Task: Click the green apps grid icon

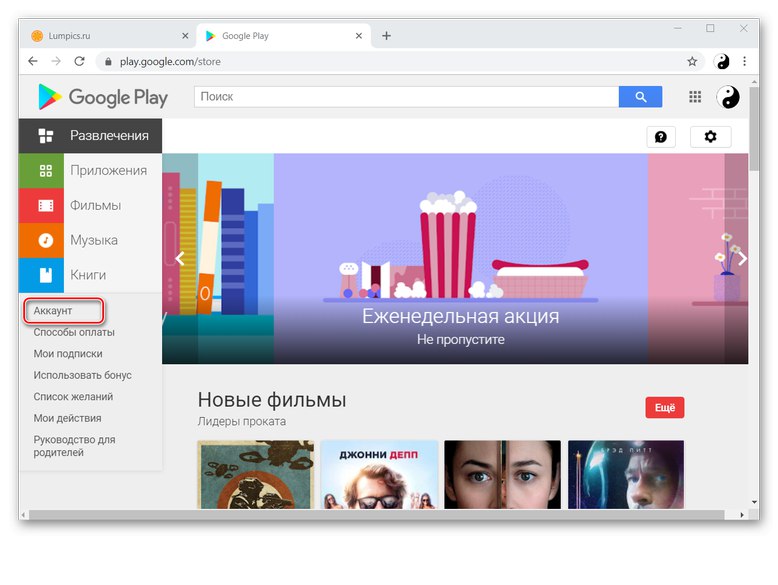Action: point(46,171)
